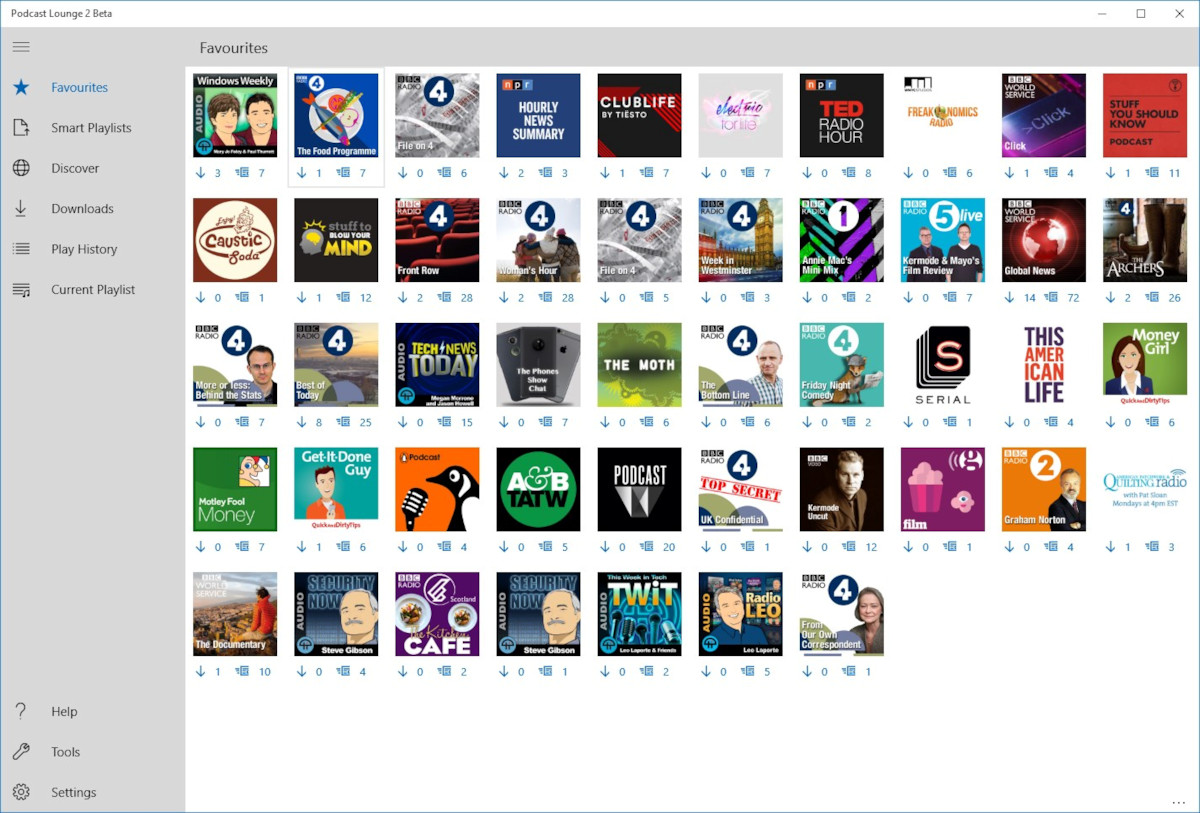Click download arrow under The Moth
The height and width of the screenshot is (813, 1200).
[x=606, y=423]
